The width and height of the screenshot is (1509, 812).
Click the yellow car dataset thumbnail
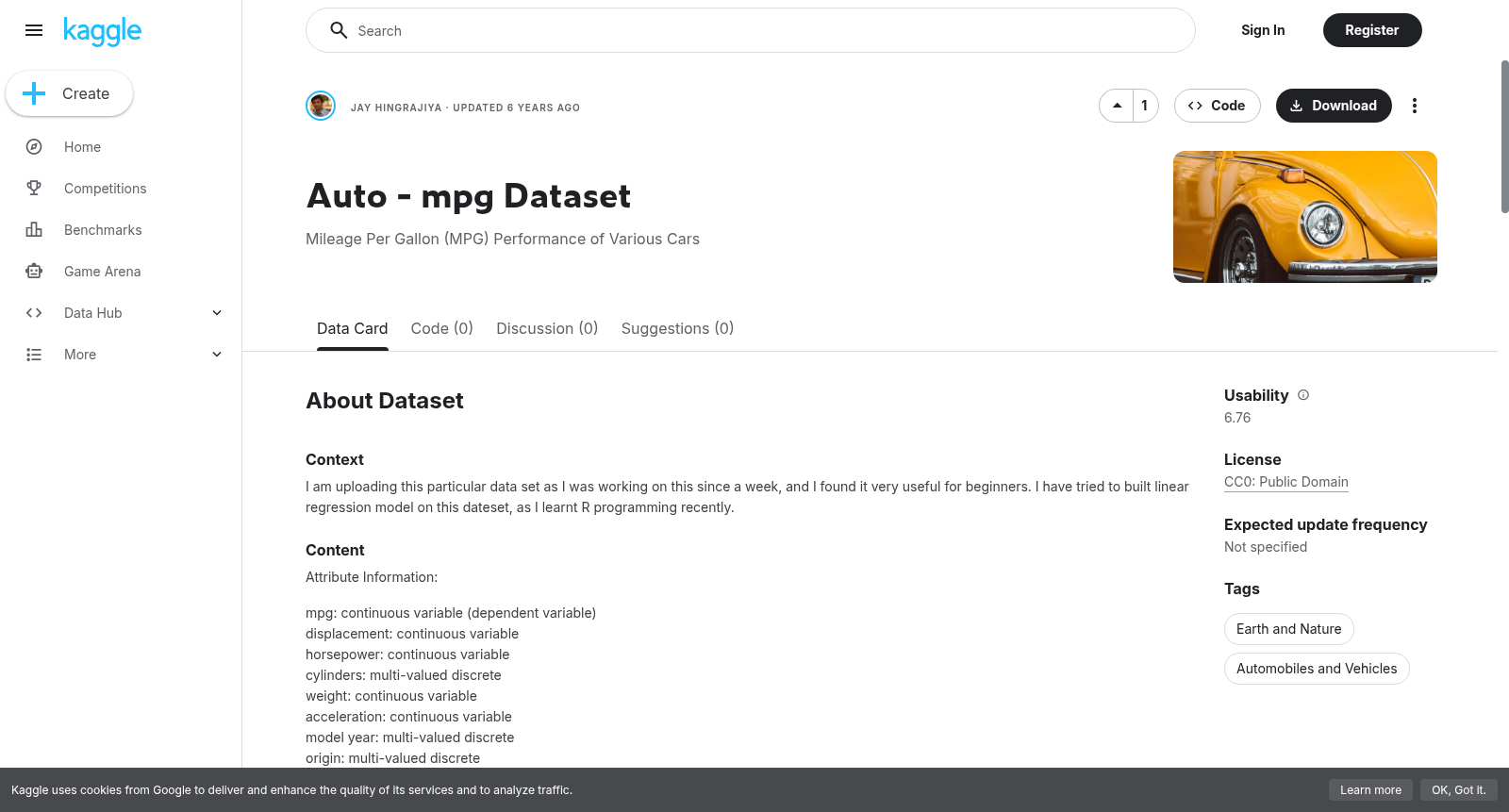(1305, 217)
